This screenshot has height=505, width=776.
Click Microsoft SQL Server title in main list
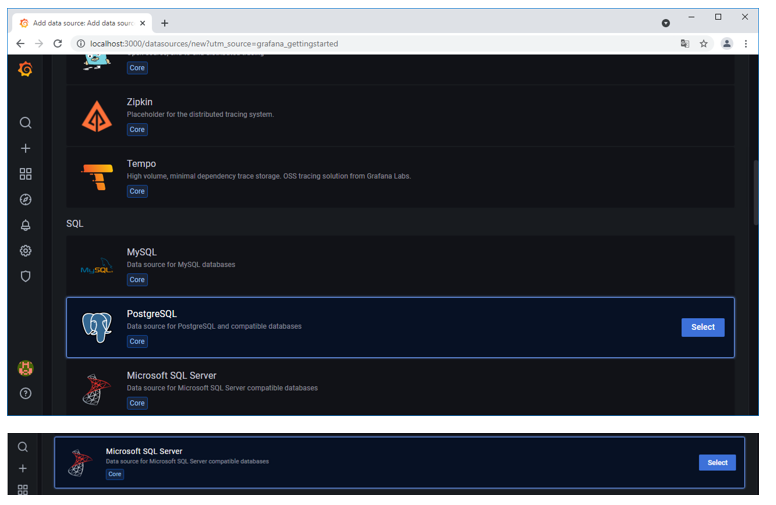171,376
